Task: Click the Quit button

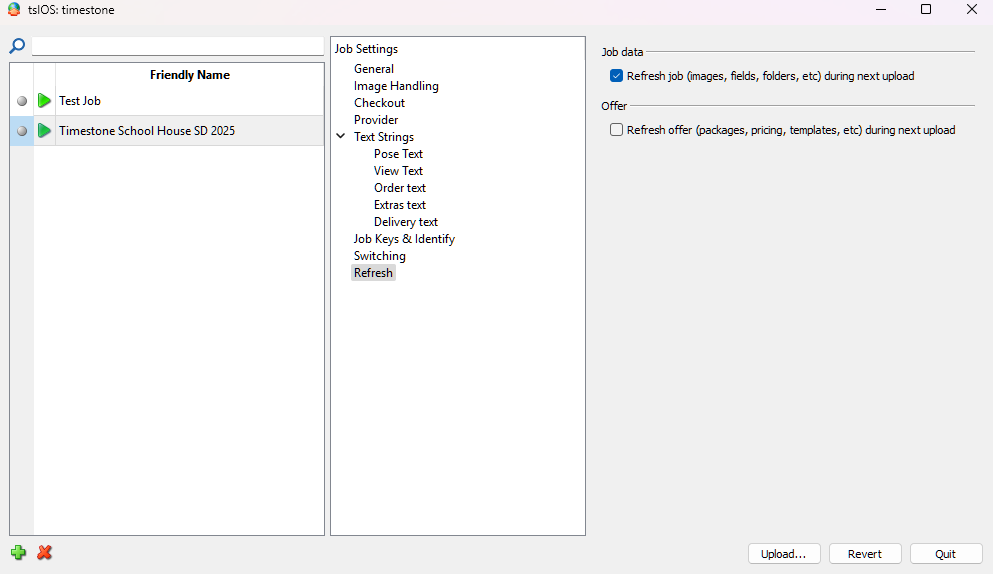Action: click(x=946, y=554)
